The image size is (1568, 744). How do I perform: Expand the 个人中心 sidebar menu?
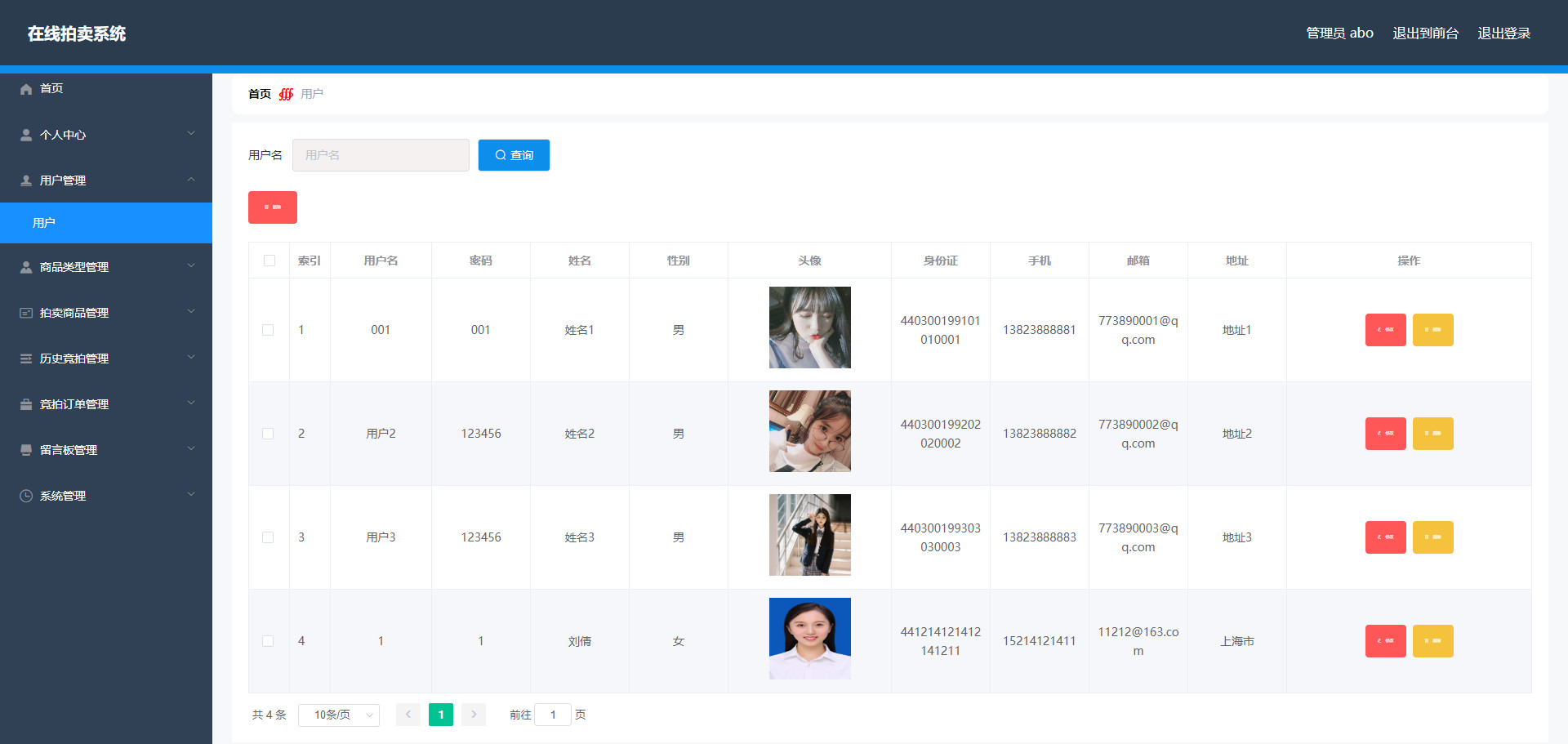pyautogui.click(x=106, y=135)
